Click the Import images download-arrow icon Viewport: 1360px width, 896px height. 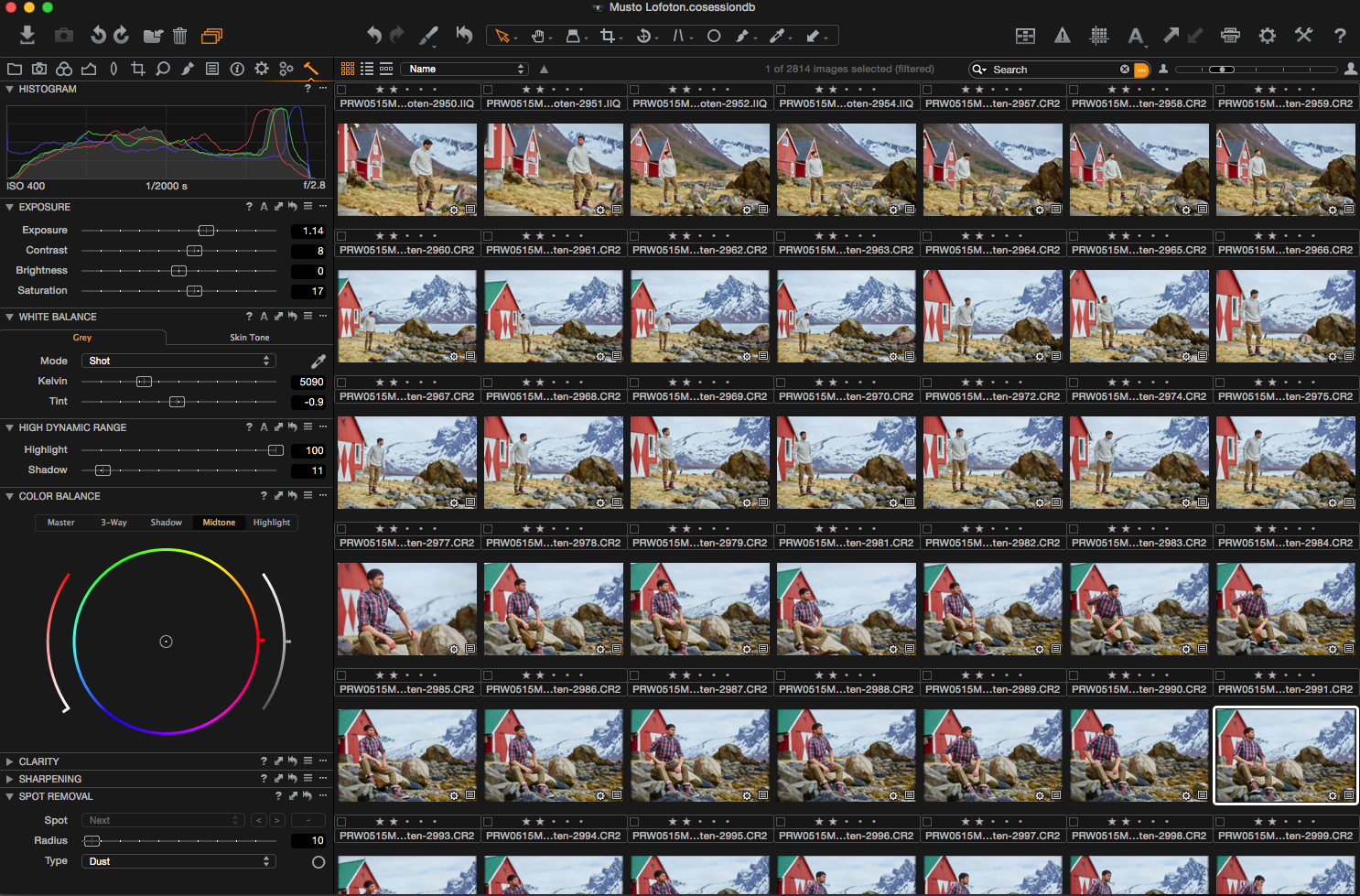point(27,35)
